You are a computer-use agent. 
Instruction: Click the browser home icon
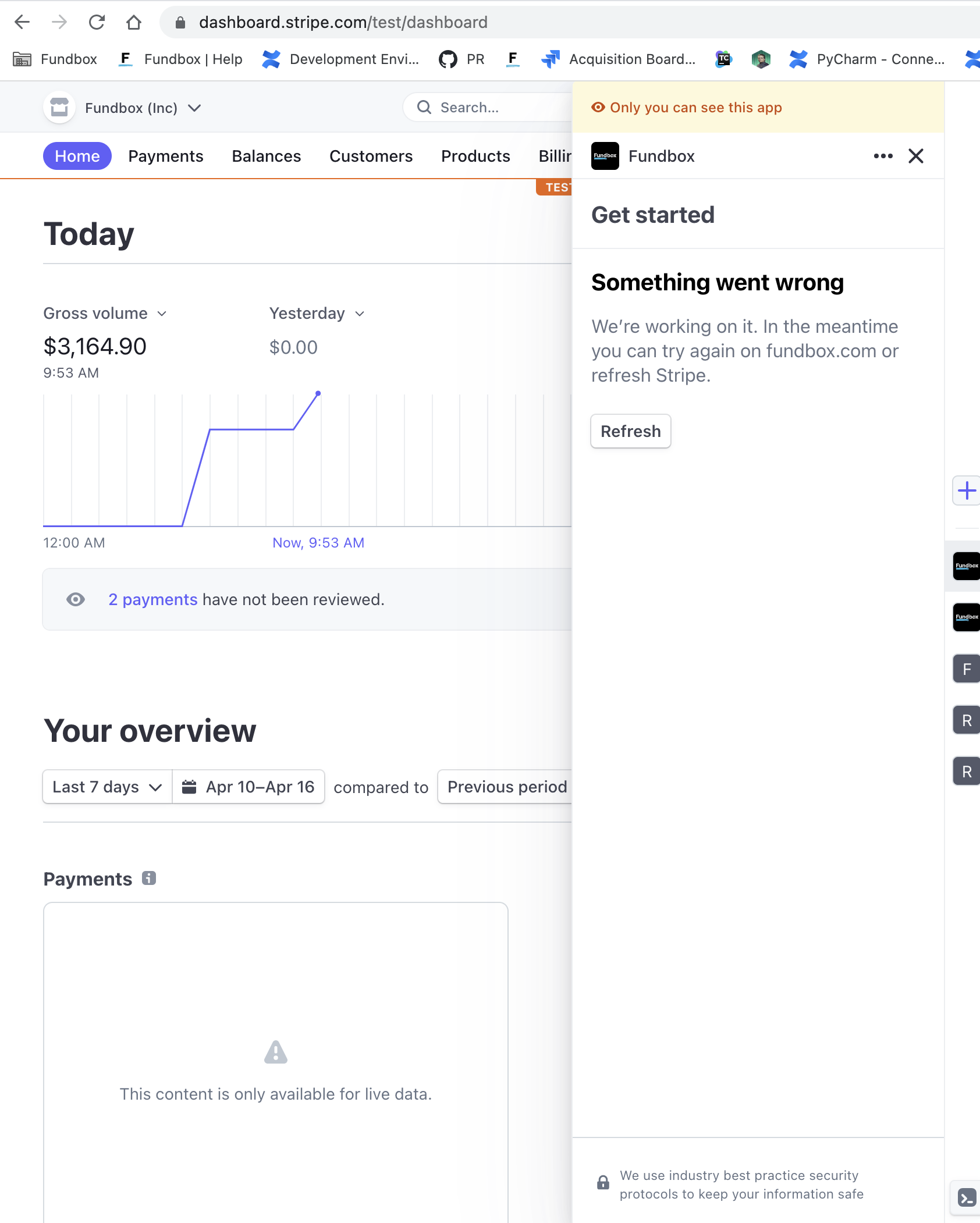point(134,22)
